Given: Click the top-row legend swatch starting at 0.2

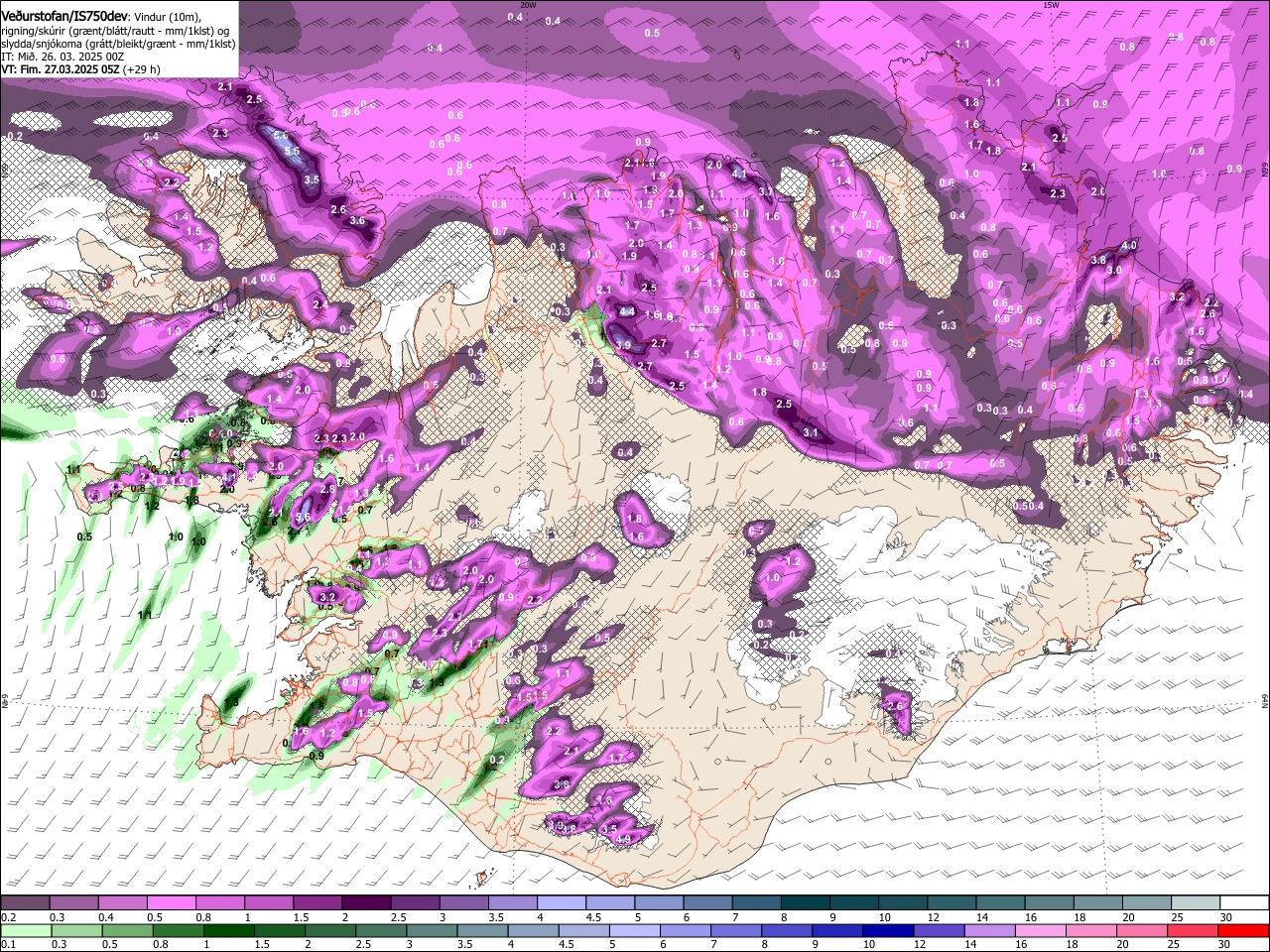Looking at the screenshot, I should pos(25,903).
